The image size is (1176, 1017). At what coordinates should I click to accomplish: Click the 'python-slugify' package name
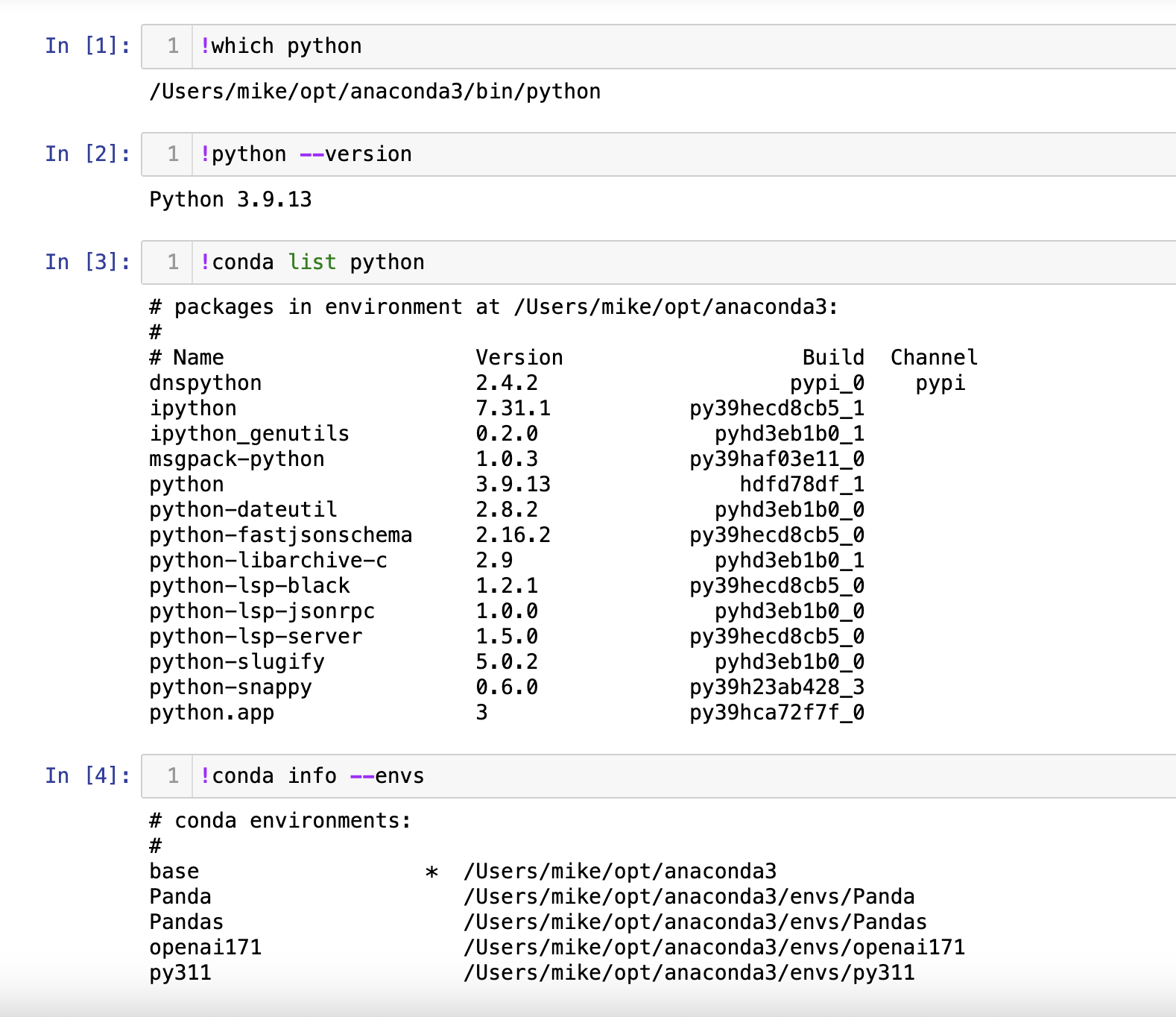pos(237,662)
